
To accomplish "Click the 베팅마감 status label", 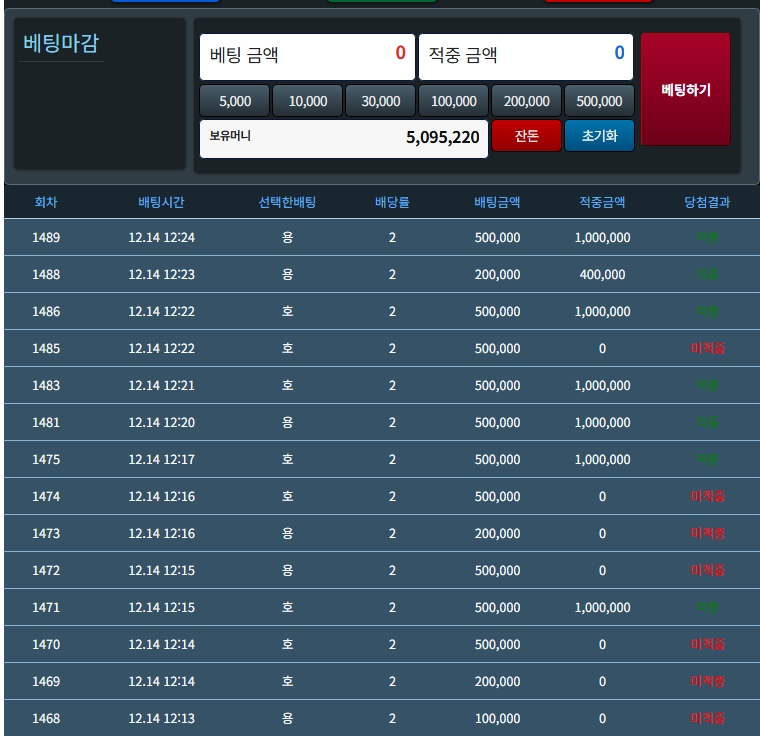I will [x=61, y=44].
